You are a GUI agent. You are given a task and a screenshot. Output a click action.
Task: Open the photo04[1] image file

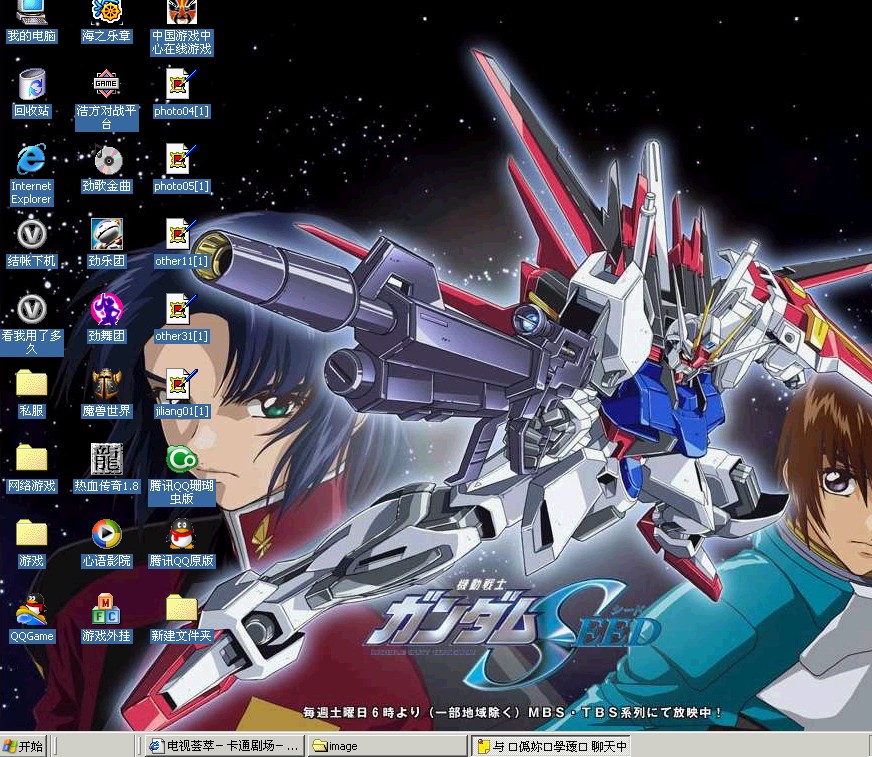[181, 85]
